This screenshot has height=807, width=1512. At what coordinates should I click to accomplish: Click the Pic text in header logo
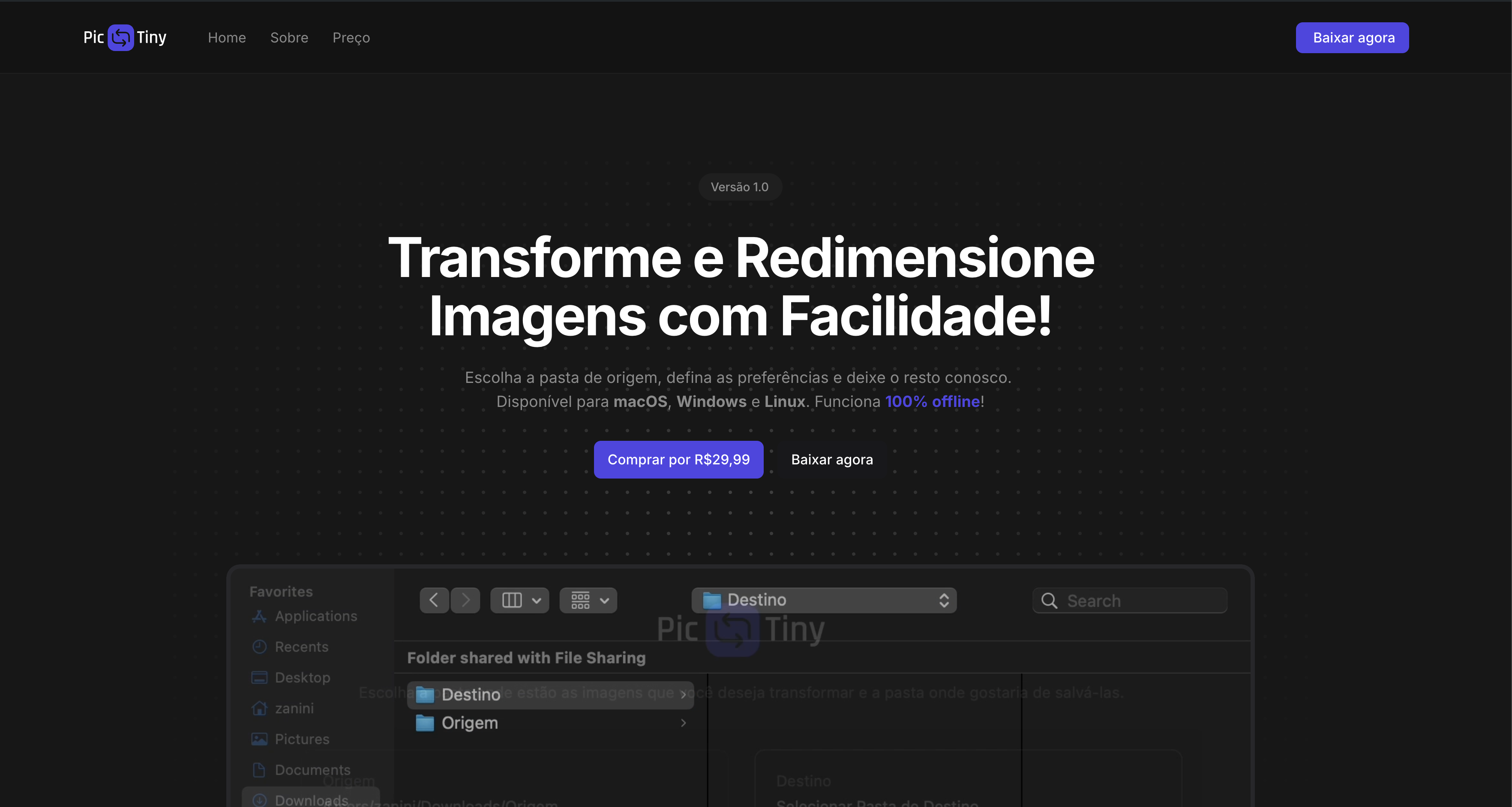coord(93,38)
